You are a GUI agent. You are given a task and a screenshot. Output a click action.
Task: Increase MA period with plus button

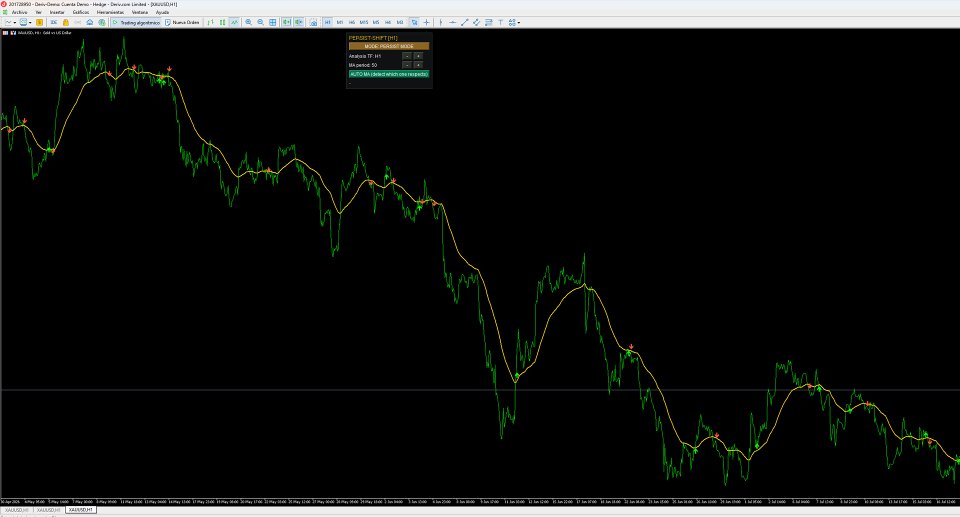tap(418, 65)
